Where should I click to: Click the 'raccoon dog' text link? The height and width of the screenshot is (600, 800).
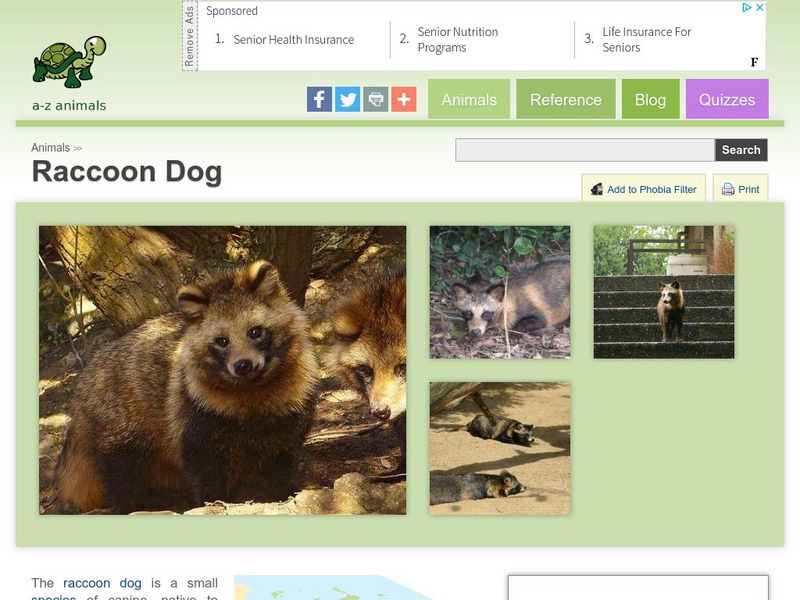tap(102, 583)
